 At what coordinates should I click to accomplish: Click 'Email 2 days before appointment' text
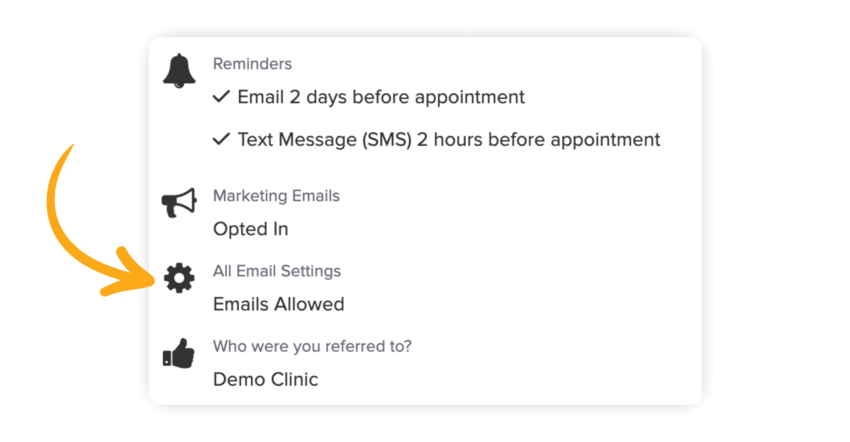coord(381,97)
